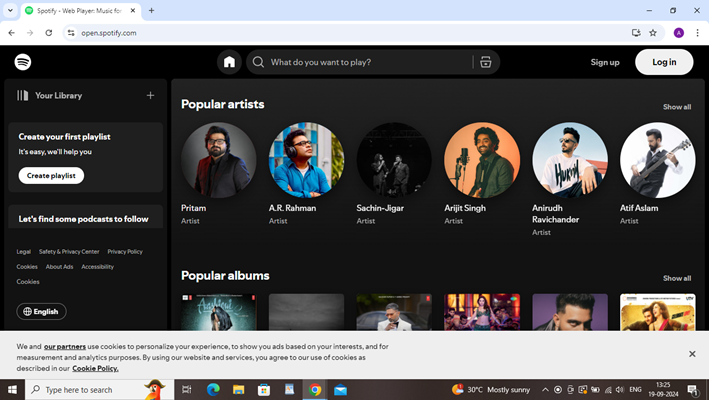Open a new browser tab
The image size is (709, 400).
151,10
